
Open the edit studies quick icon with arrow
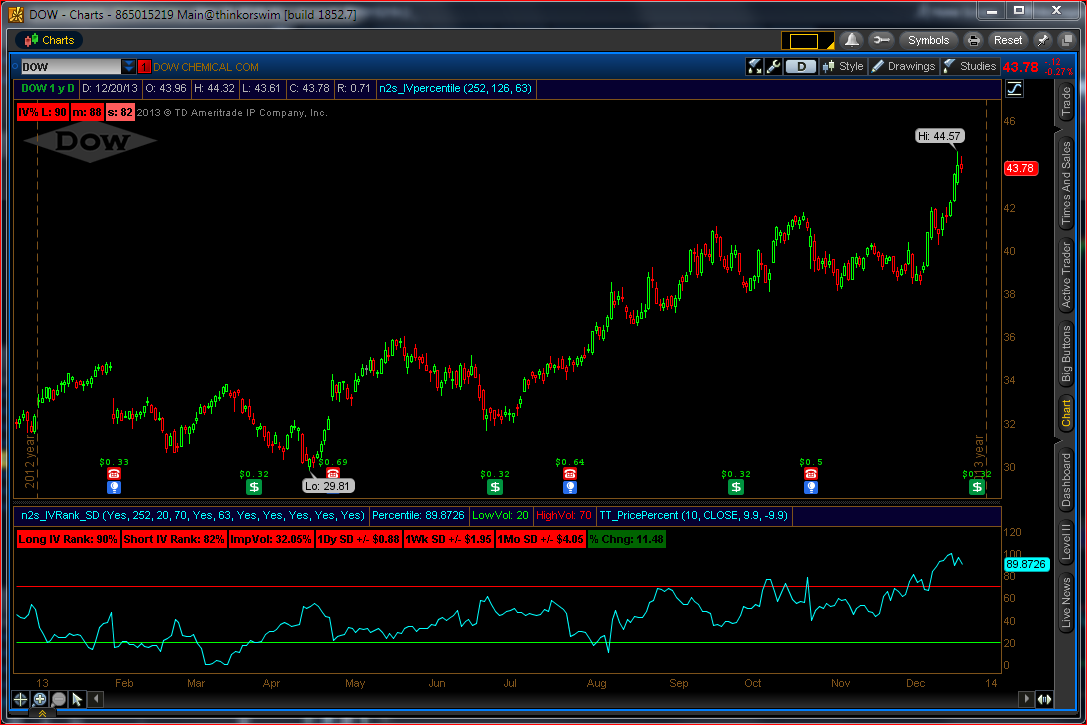(x=754, y=67)
